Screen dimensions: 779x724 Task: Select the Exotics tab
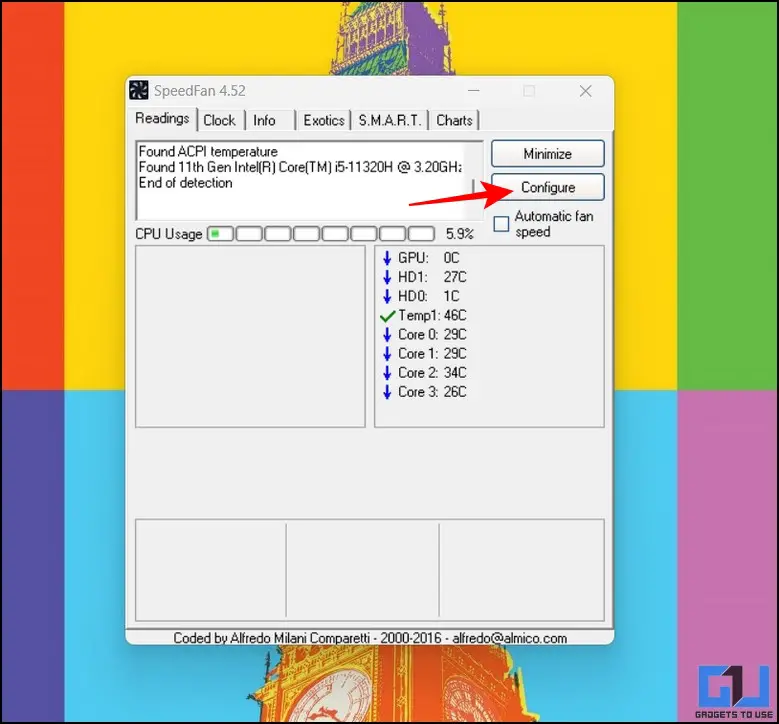(324, 120)
